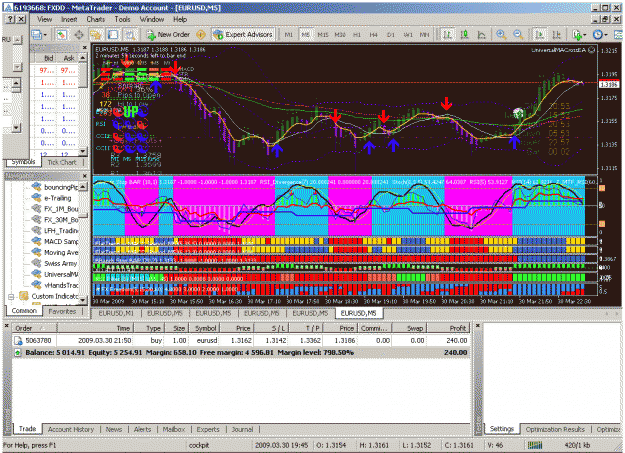Switch to the EURUSD,M1 chart tab
This screenshot has height=453, width=625.
[x=116, y=313]
